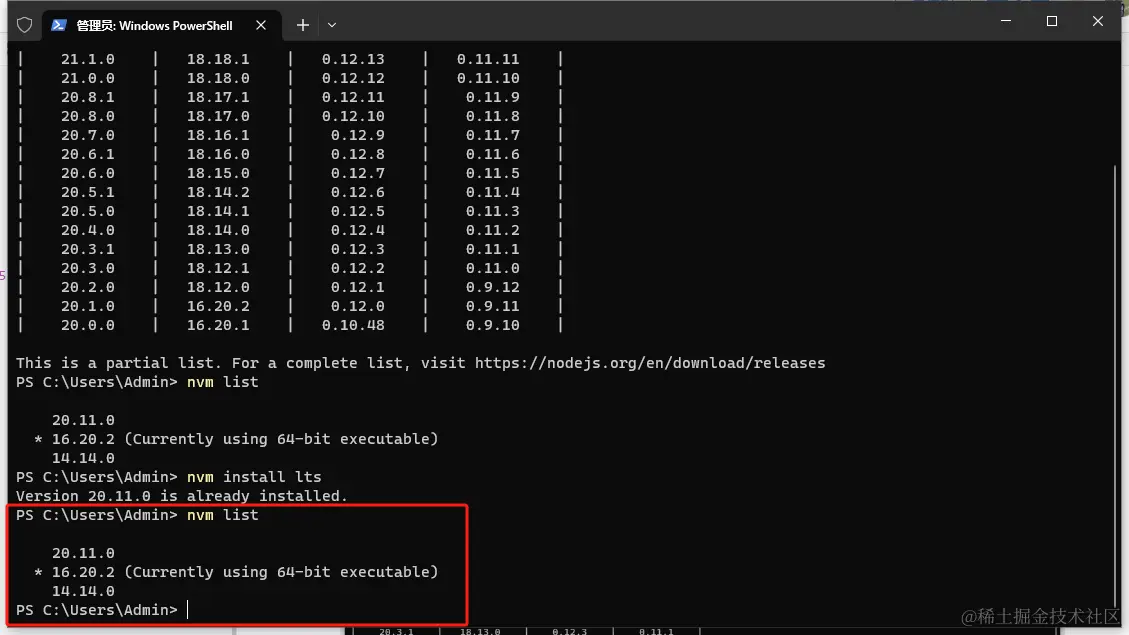Click version 0.9.12 in the table
The width and height of the screenshot is (1129, 635).
point(492,287)
